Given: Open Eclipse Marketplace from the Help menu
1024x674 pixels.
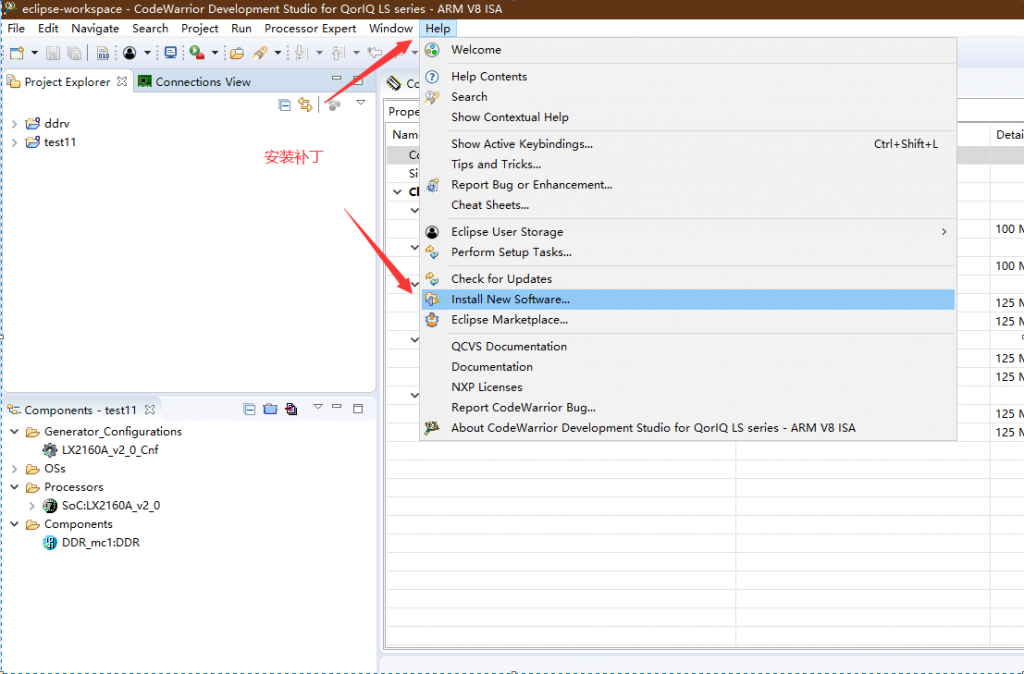Looking at the screenshot, I should (x=688, y=320).
